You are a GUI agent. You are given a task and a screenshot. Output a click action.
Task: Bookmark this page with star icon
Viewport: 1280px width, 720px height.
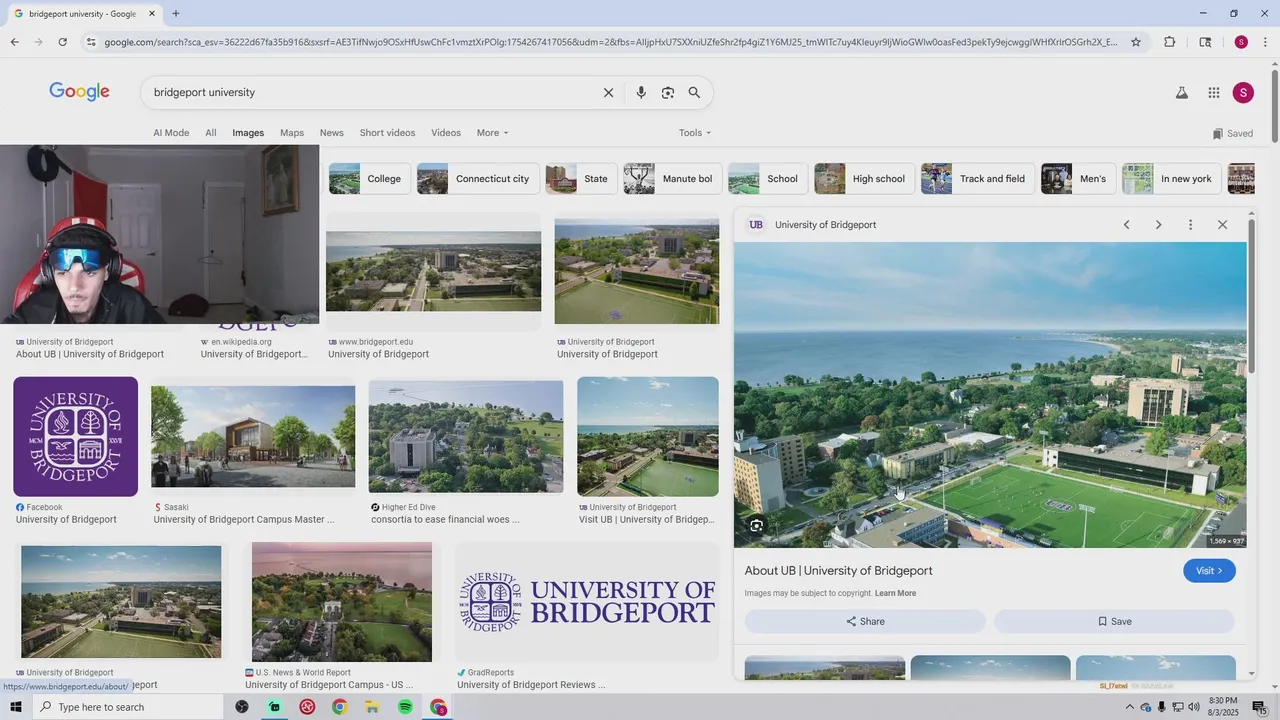tap(1136, 42)
